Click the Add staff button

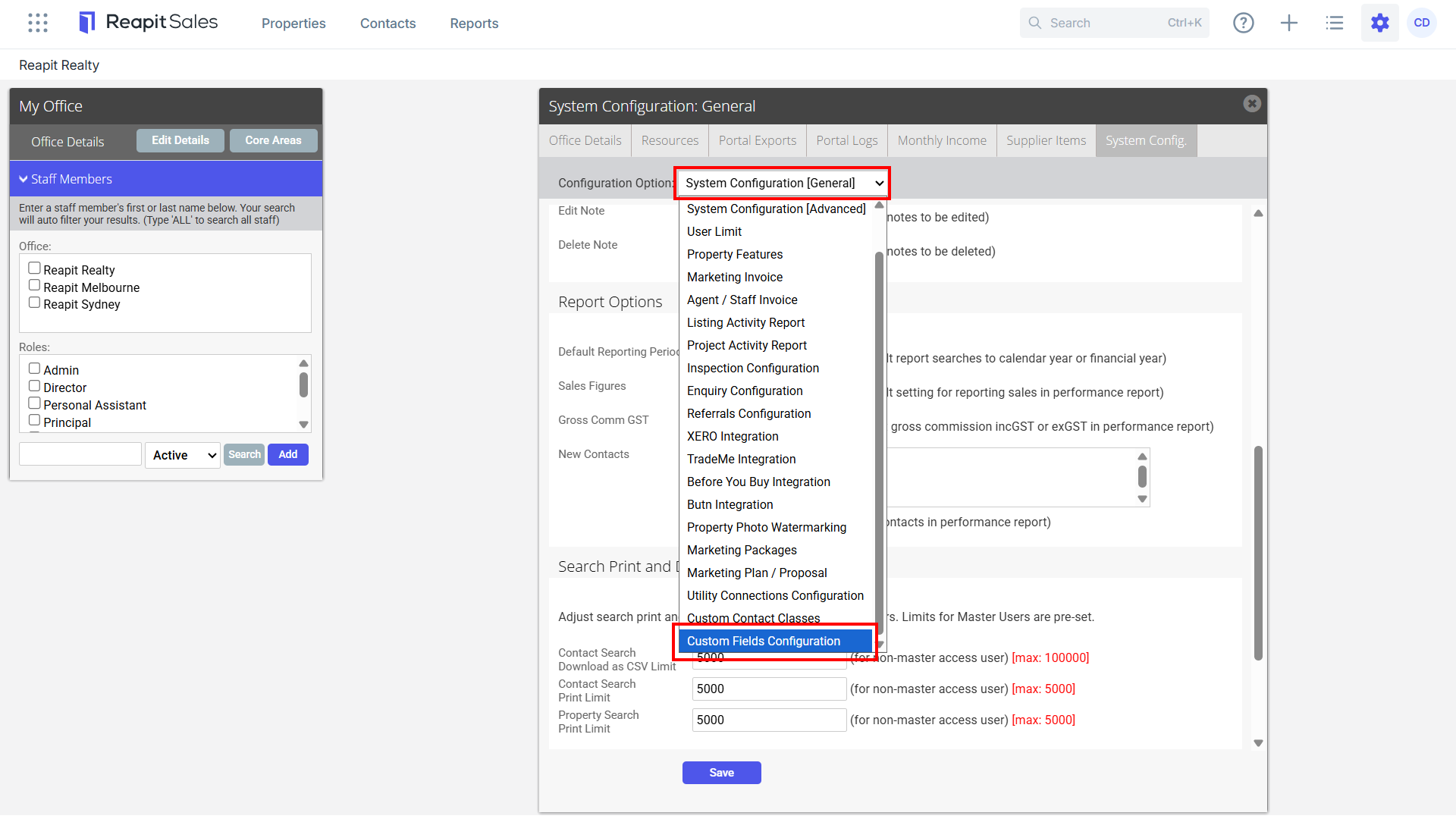click(x=287, y=454)
